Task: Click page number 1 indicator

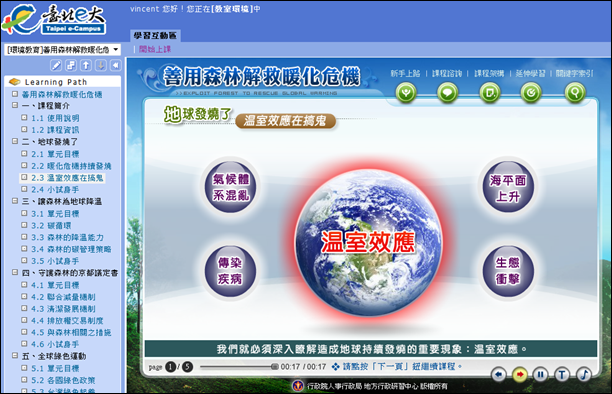Action: tap(171, 367)
